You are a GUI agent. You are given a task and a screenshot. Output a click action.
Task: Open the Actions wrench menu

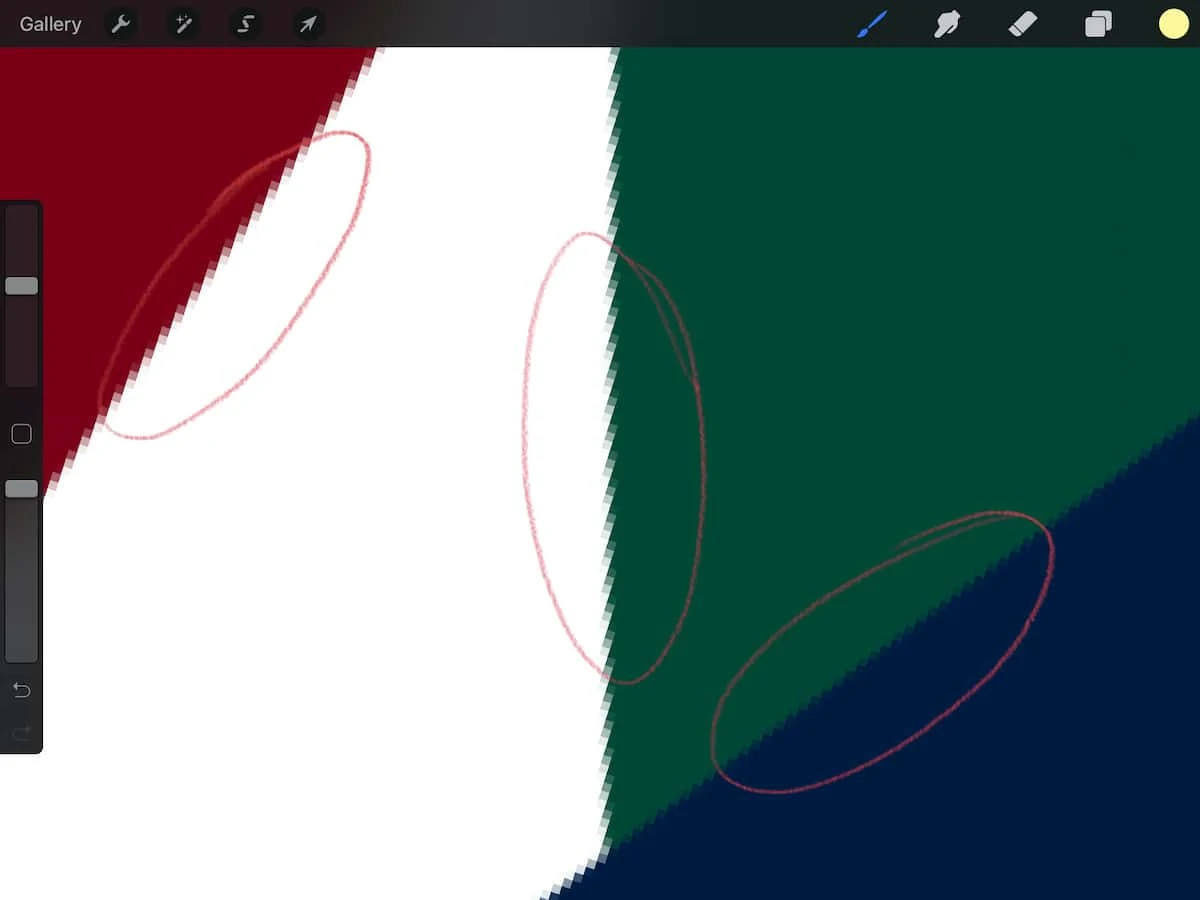coord(121,24)
